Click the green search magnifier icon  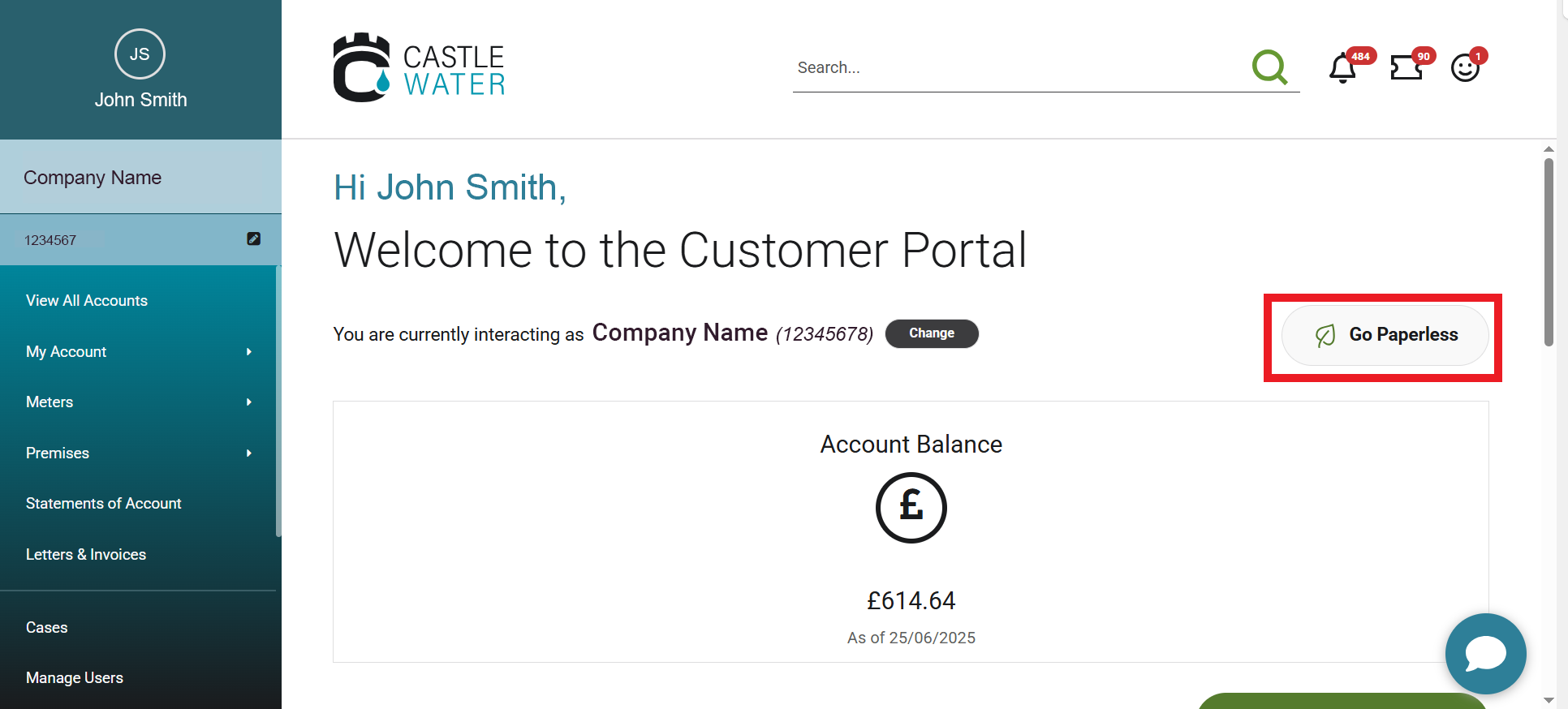tap(1269, 67)
